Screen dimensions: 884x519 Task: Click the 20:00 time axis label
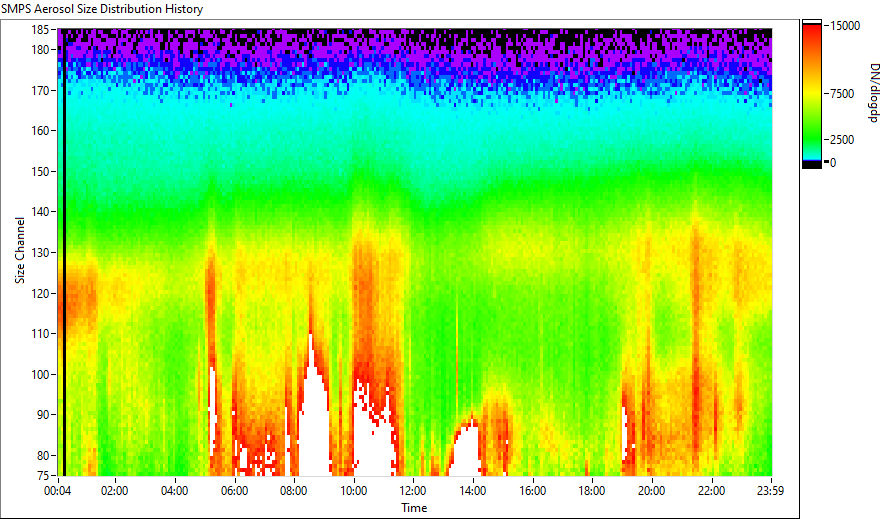[651, 491]
